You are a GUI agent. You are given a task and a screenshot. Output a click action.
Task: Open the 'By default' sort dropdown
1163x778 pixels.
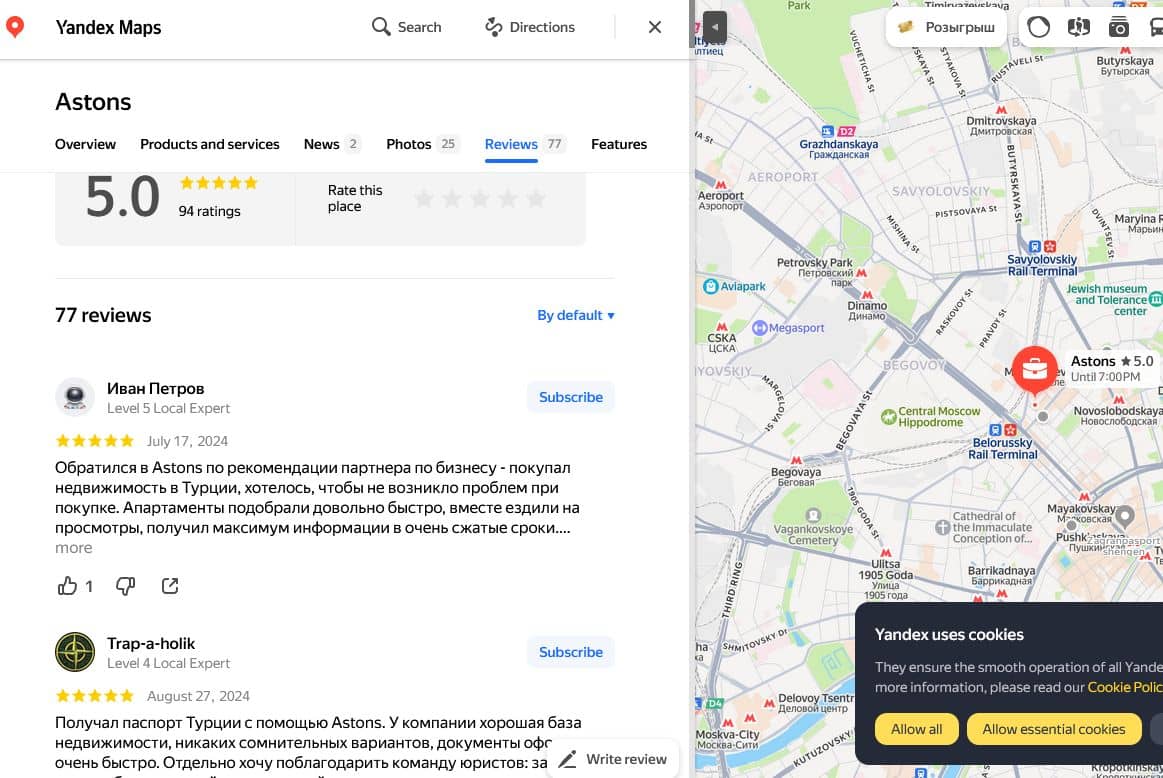(576, 315)
